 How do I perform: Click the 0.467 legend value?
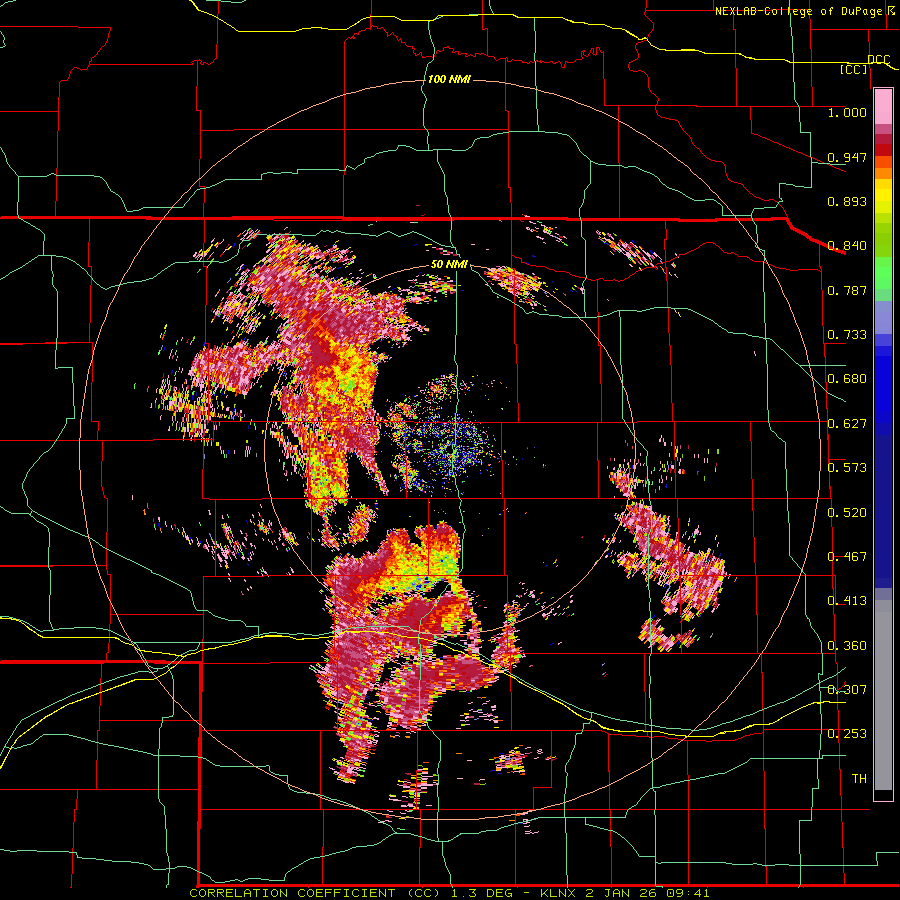pyautogui.click(x=847, y=557)
